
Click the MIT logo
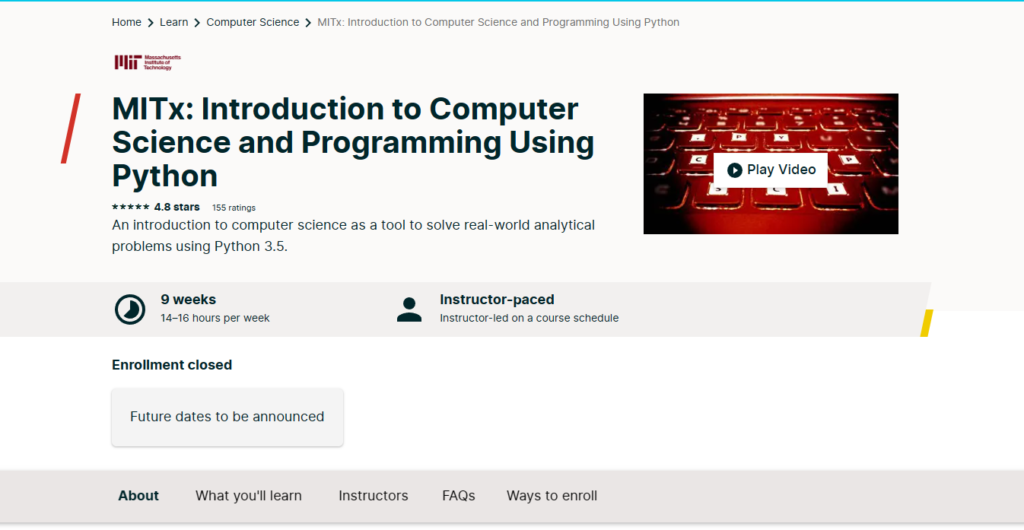148,62
